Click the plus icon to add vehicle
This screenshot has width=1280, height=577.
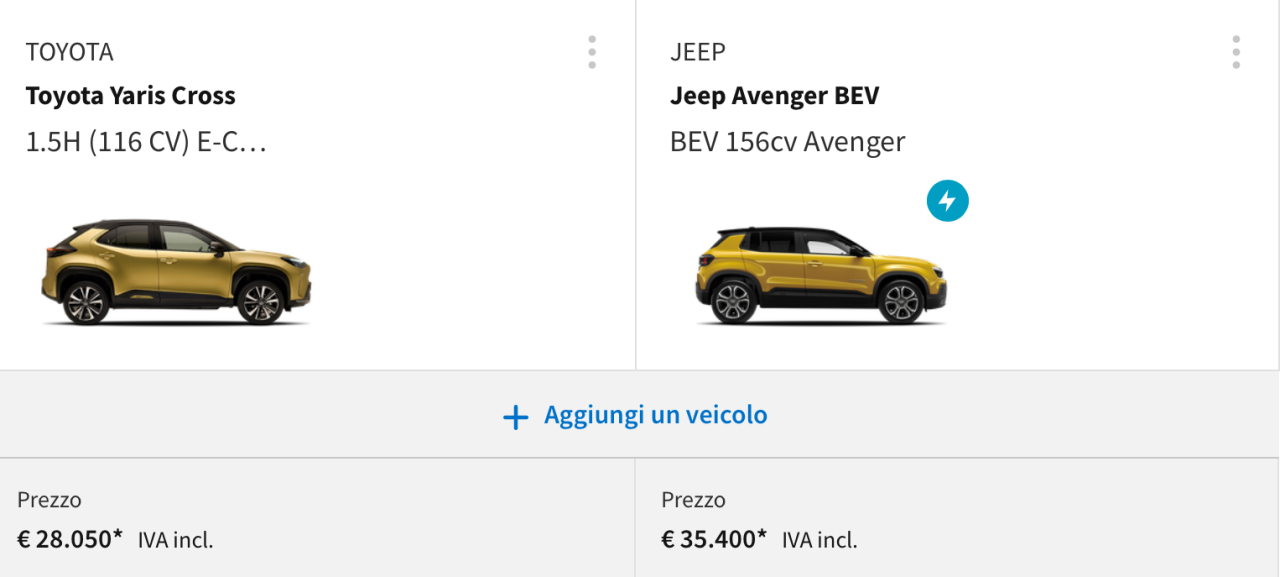tap(515, 417)
